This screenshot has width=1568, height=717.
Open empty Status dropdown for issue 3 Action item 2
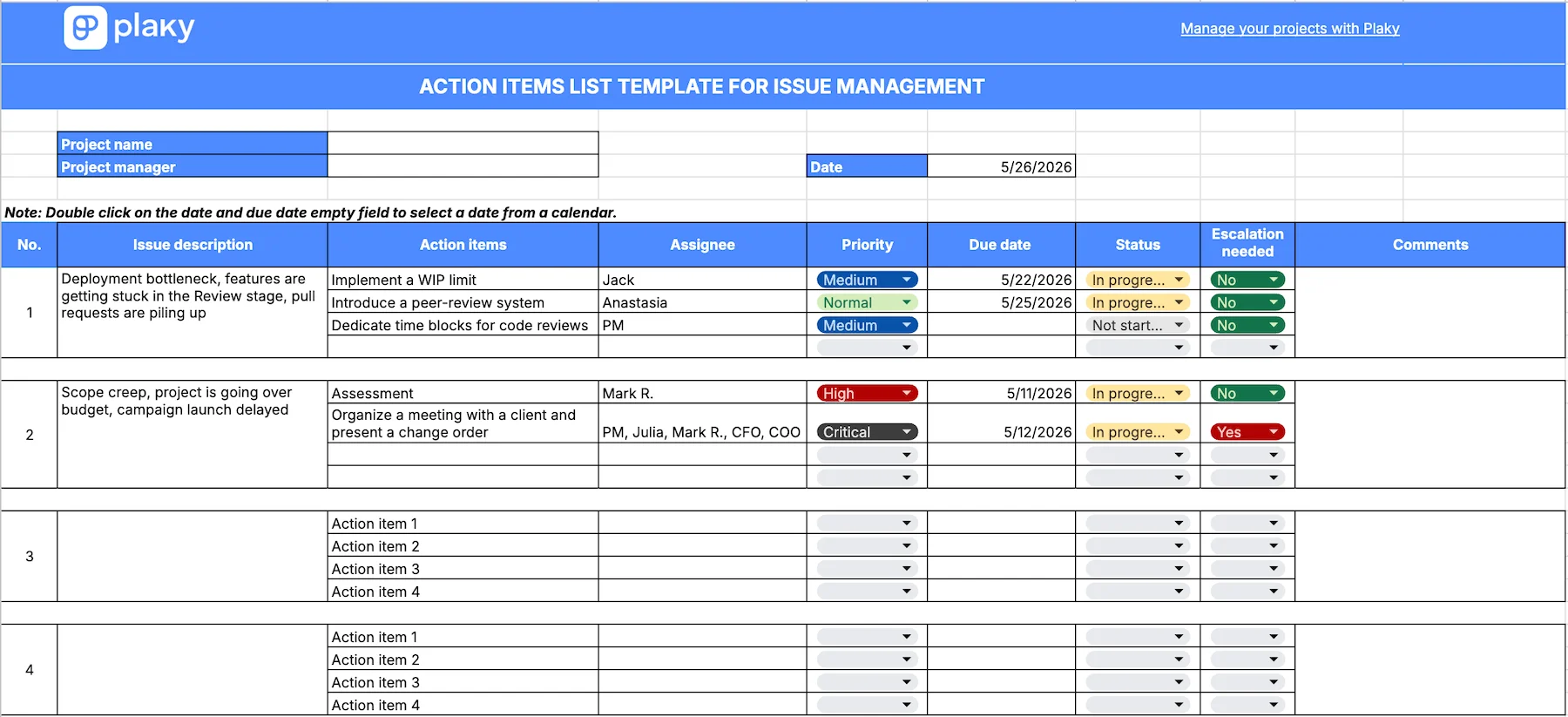point(1138,545)
